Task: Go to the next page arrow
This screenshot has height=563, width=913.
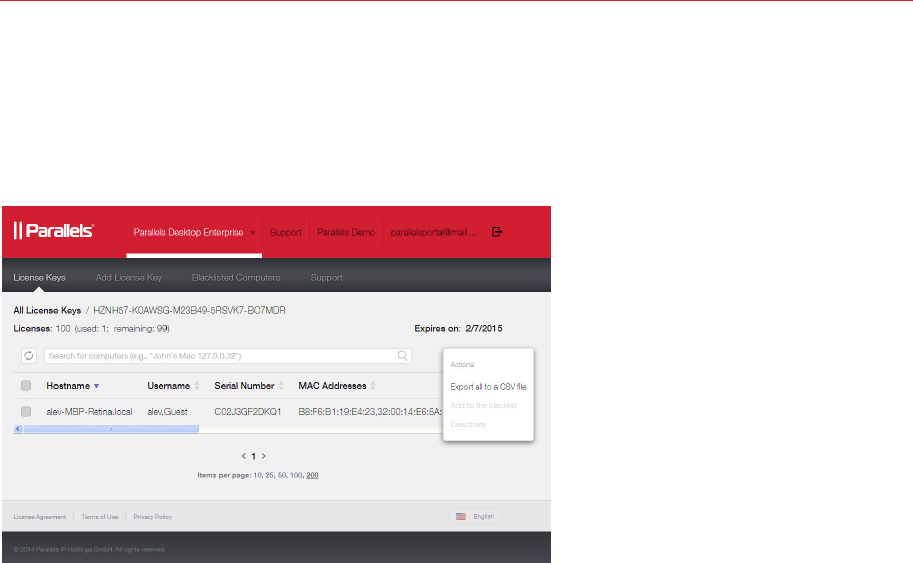Action: click(x=264, y=456)
